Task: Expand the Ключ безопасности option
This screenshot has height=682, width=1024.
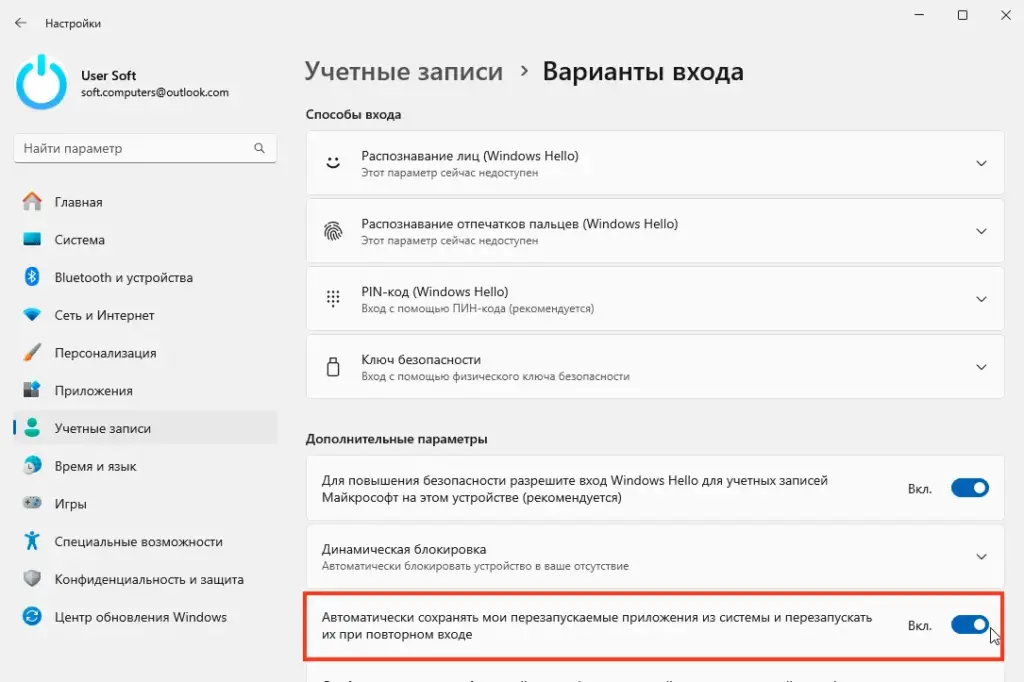Action: click(981, 367)
